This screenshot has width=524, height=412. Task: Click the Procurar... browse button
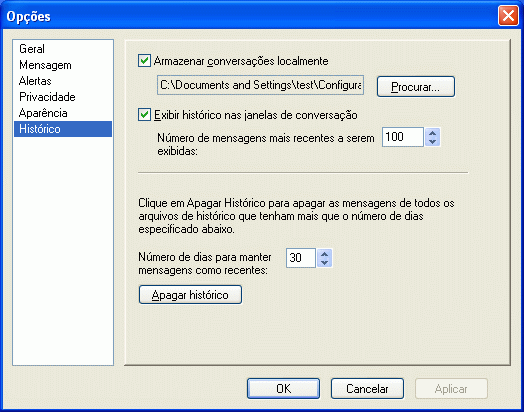click(416, 87)
